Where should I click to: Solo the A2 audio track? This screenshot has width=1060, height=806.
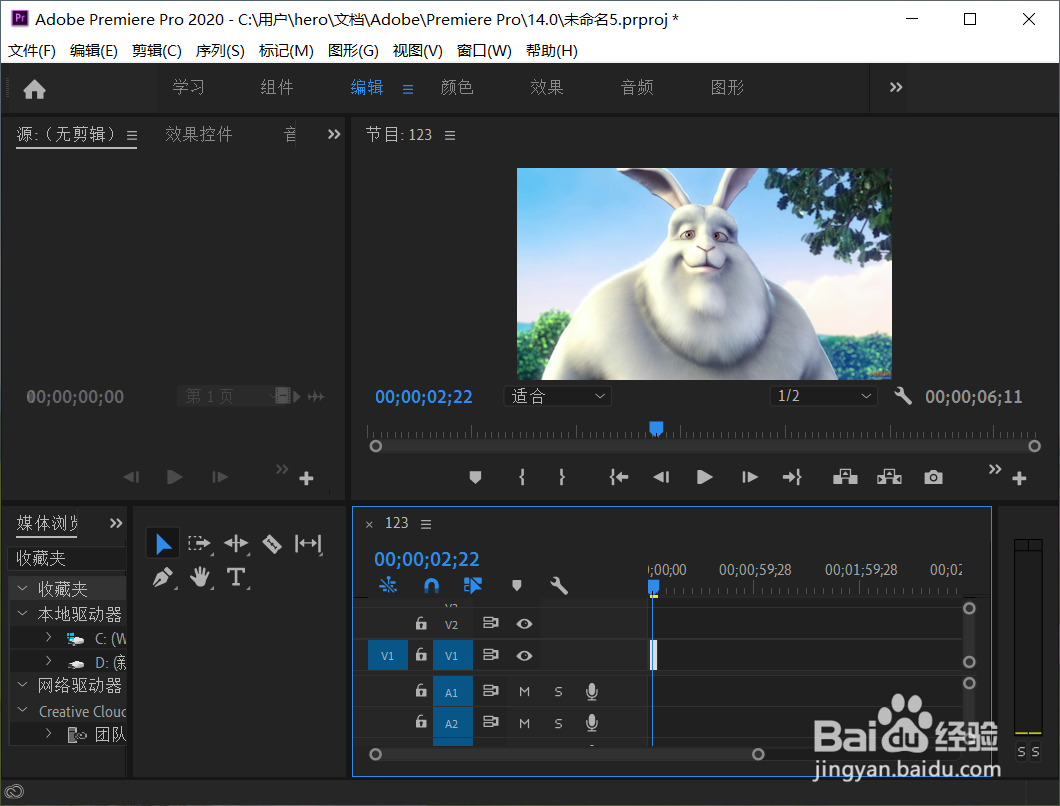tap(558, 724)
